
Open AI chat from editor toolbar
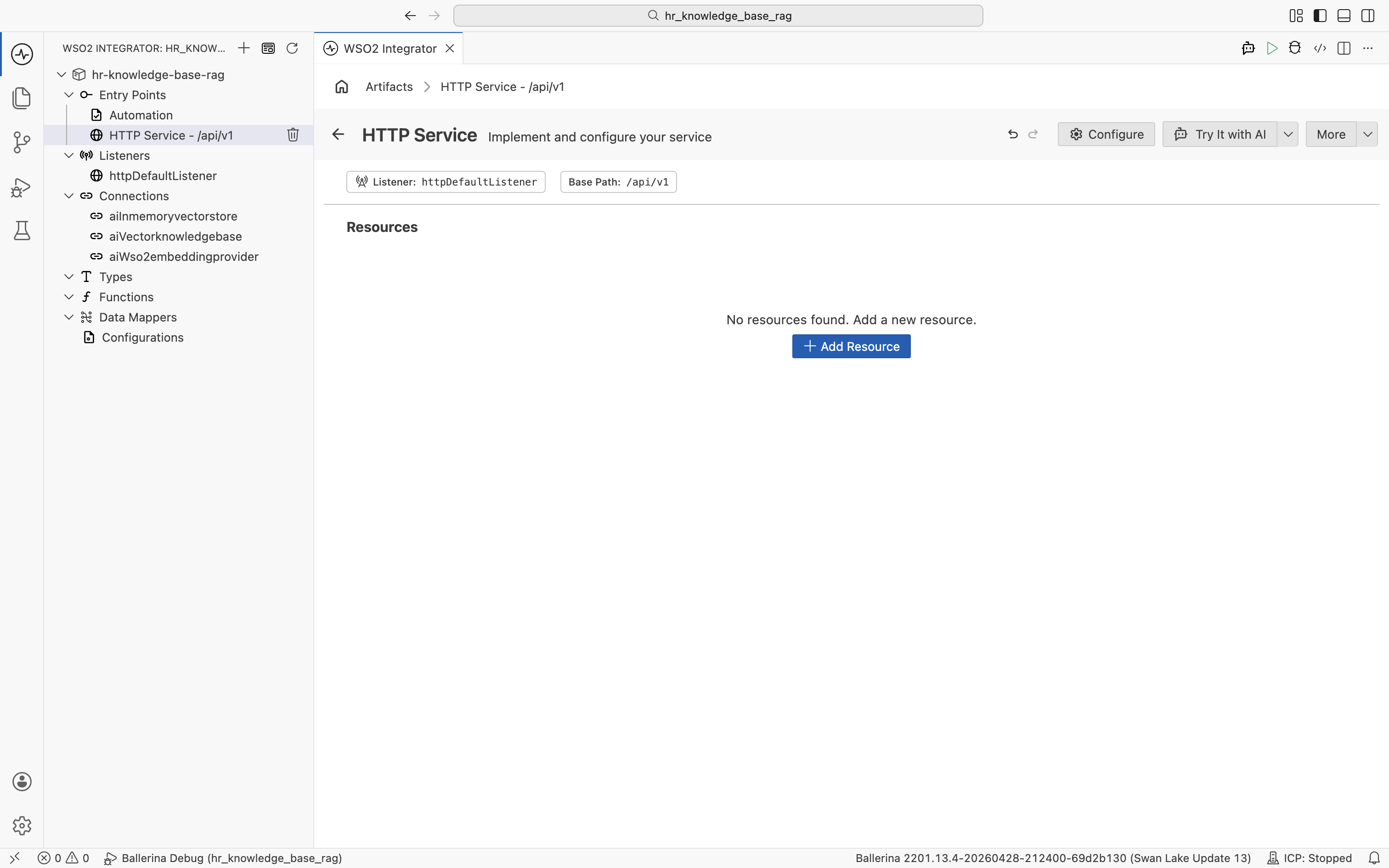pos(1248,48)
